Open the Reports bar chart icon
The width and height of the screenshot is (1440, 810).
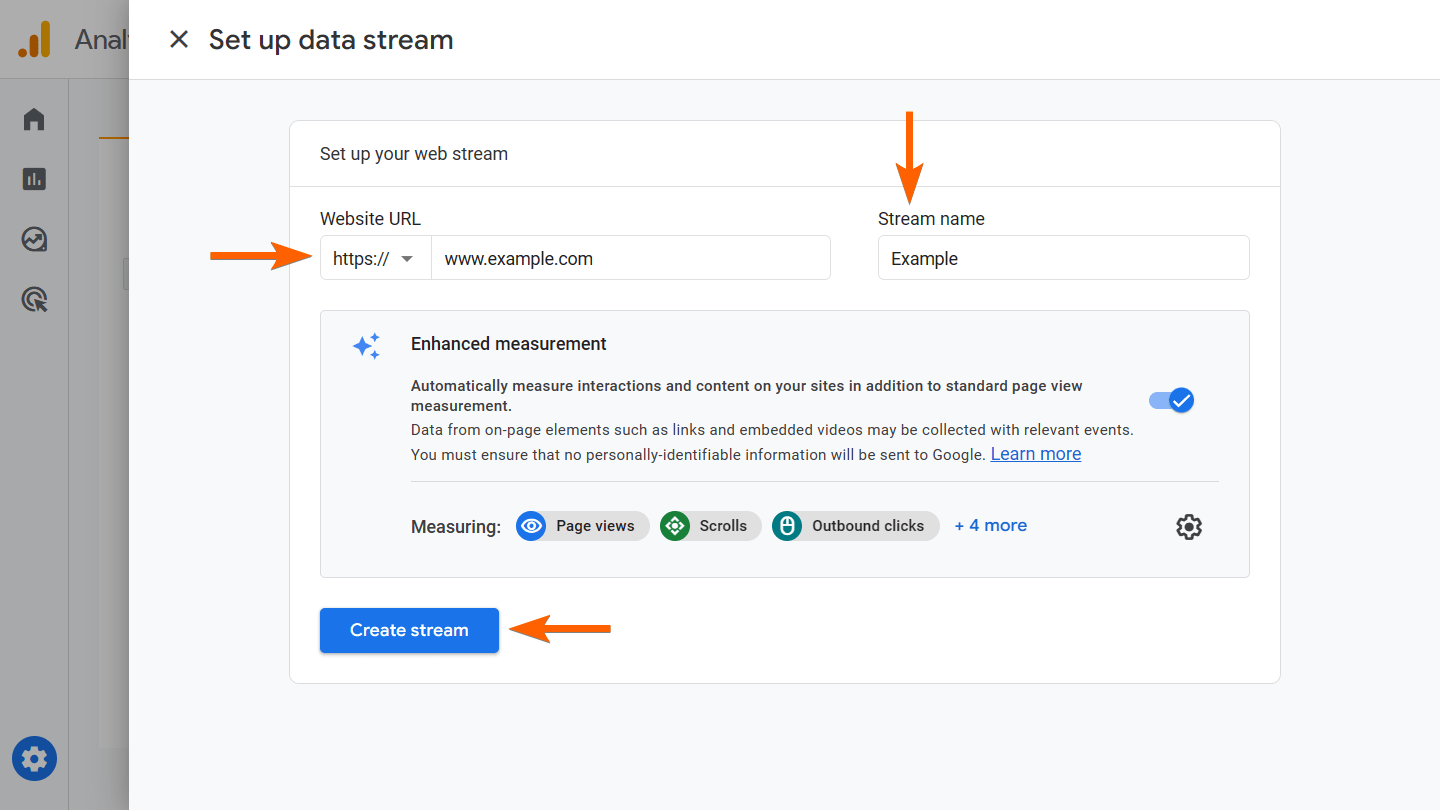point(34,179)
